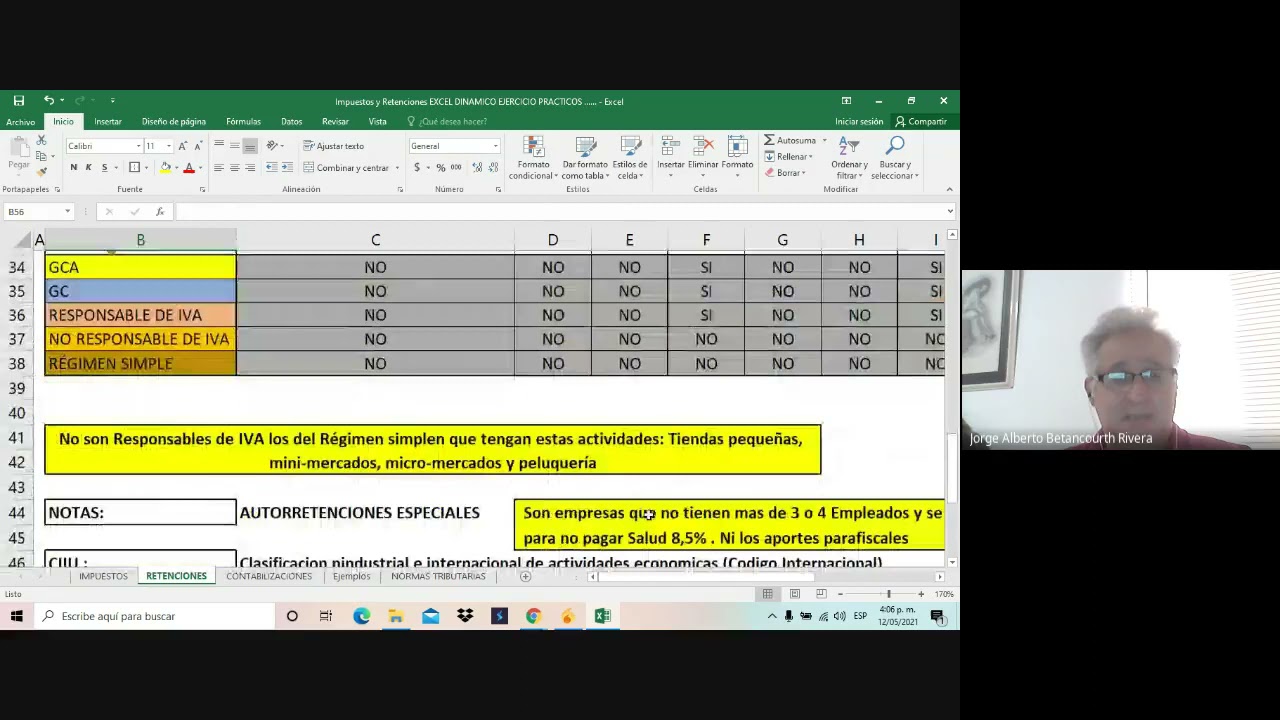The height and width of the screenshot is (720, 1280).
Task: Open Buscar y seleccionar magnifier
Action: click(x=894, y=159)
